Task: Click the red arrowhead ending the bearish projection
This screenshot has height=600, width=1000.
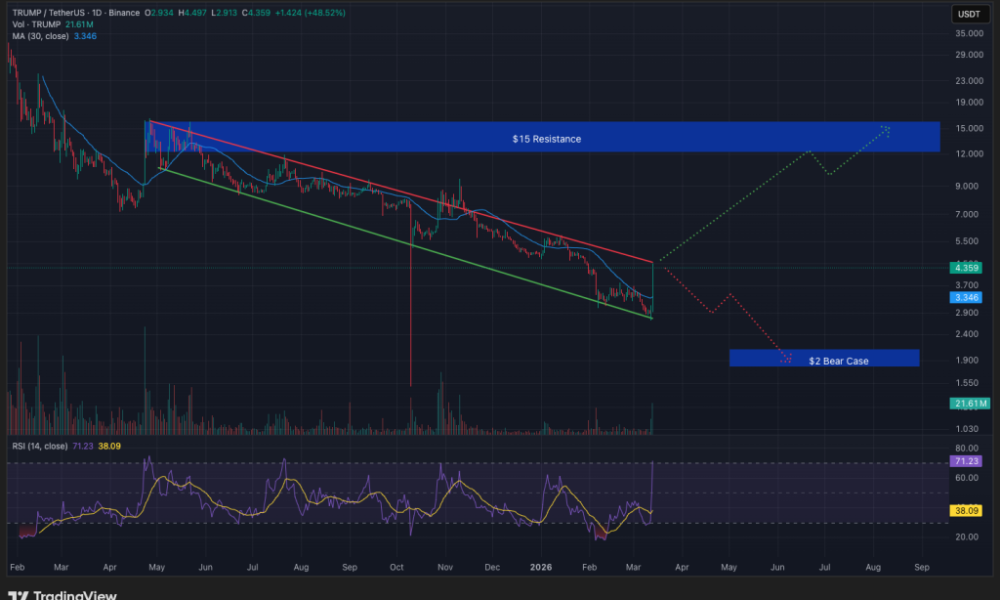Action: (787, 357)
